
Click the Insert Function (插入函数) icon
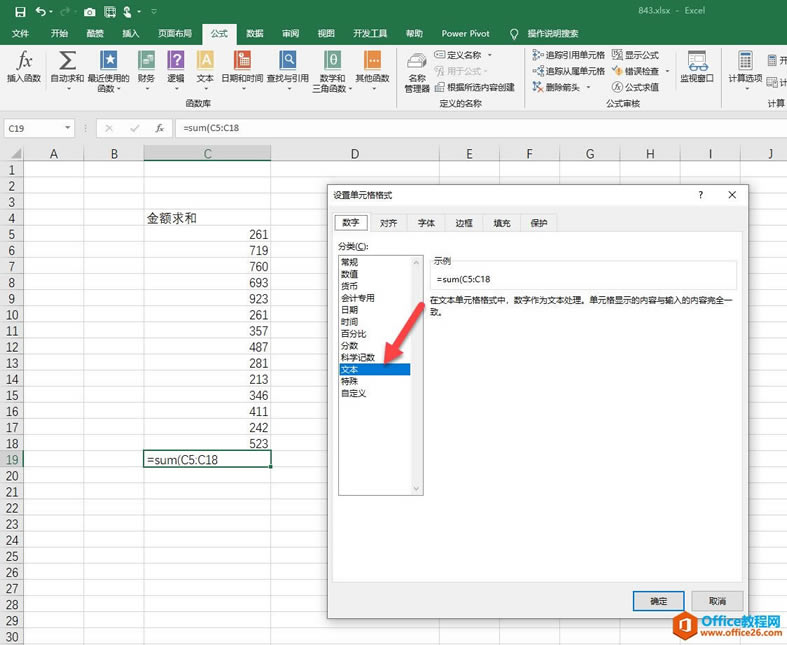click(x=24, y=67)
